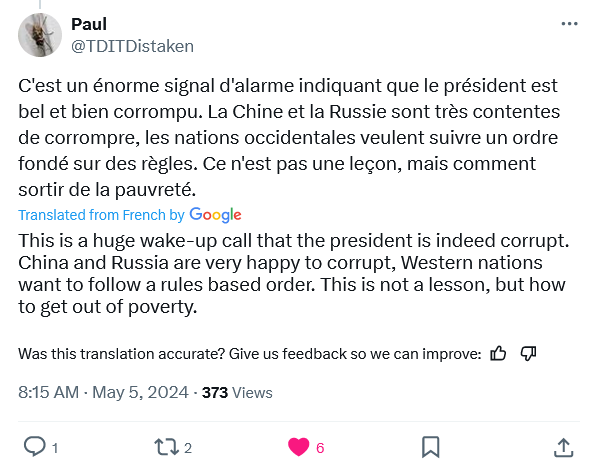Viewport: 598px width, 473px height.
Task: Click 'Translated from French by' link
Action: 101,215
